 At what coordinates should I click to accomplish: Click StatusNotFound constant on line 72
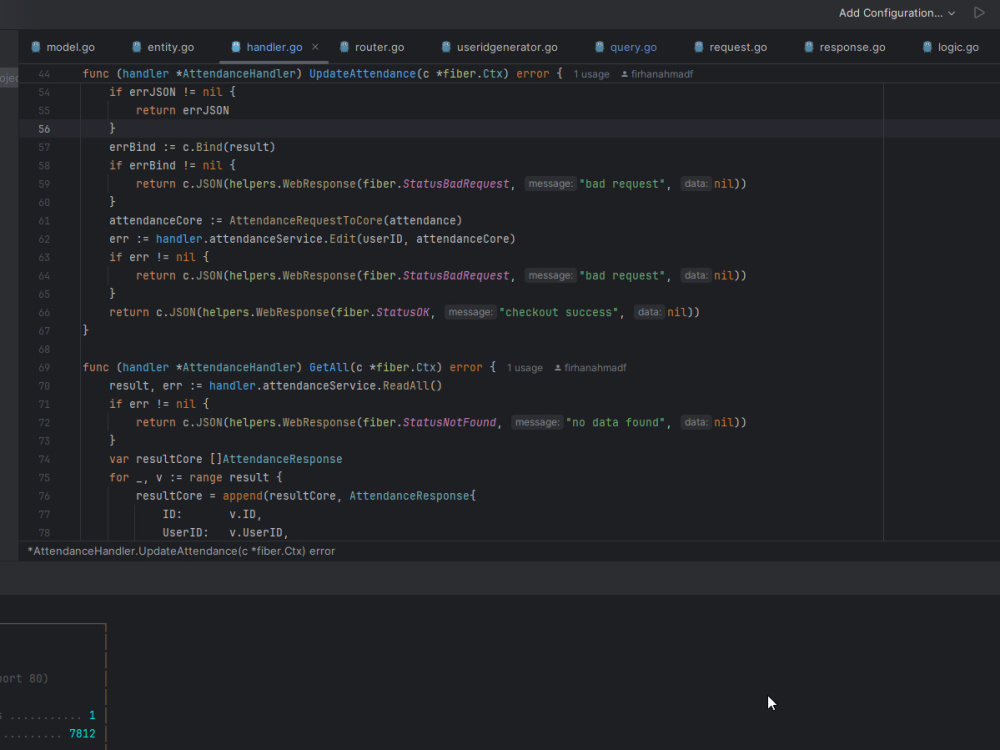(x=449, y=422)
